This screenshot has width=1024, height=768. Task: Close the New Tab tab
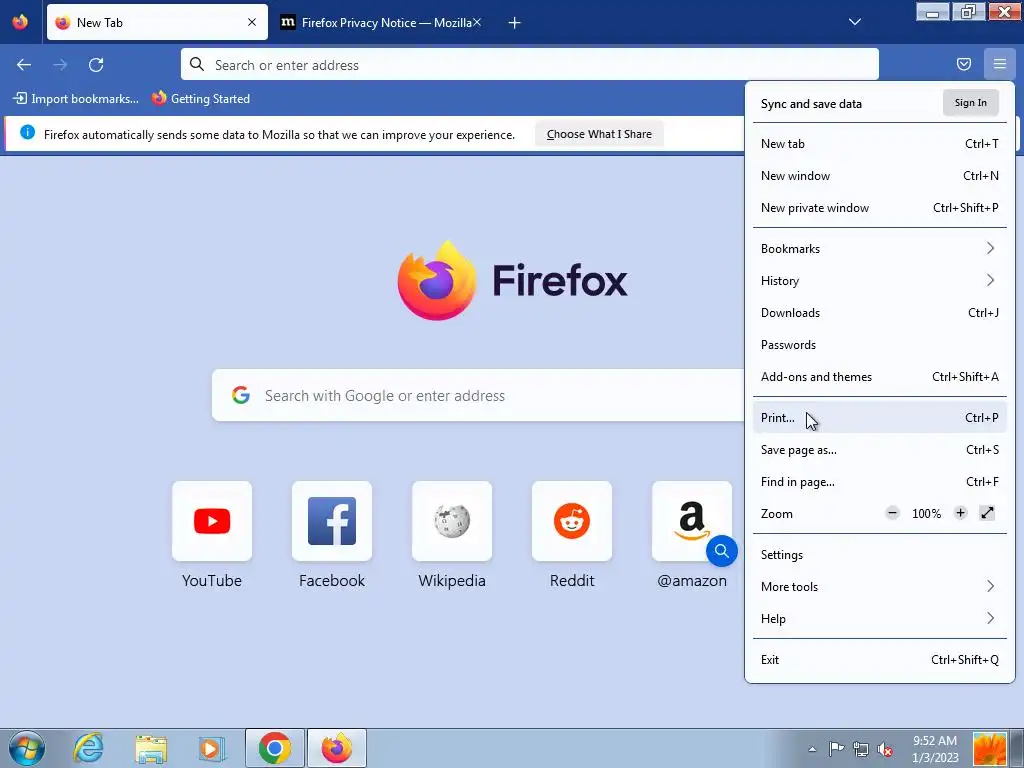[252, 22]
